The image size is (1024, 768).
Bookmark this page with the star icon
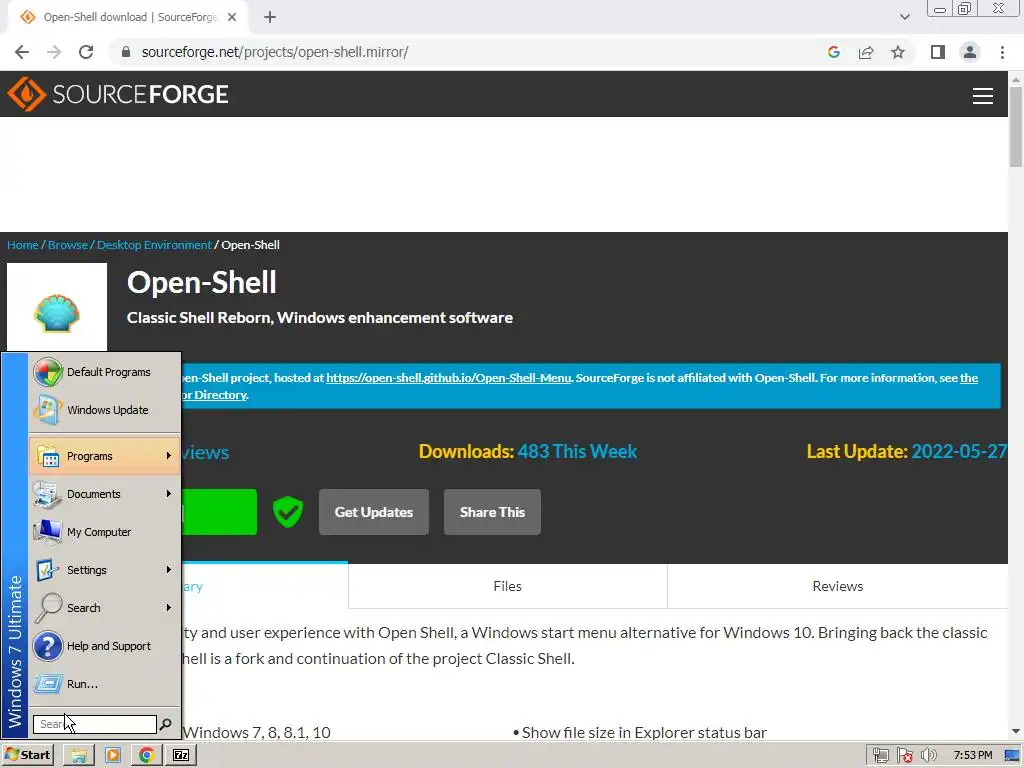point(898,52)
